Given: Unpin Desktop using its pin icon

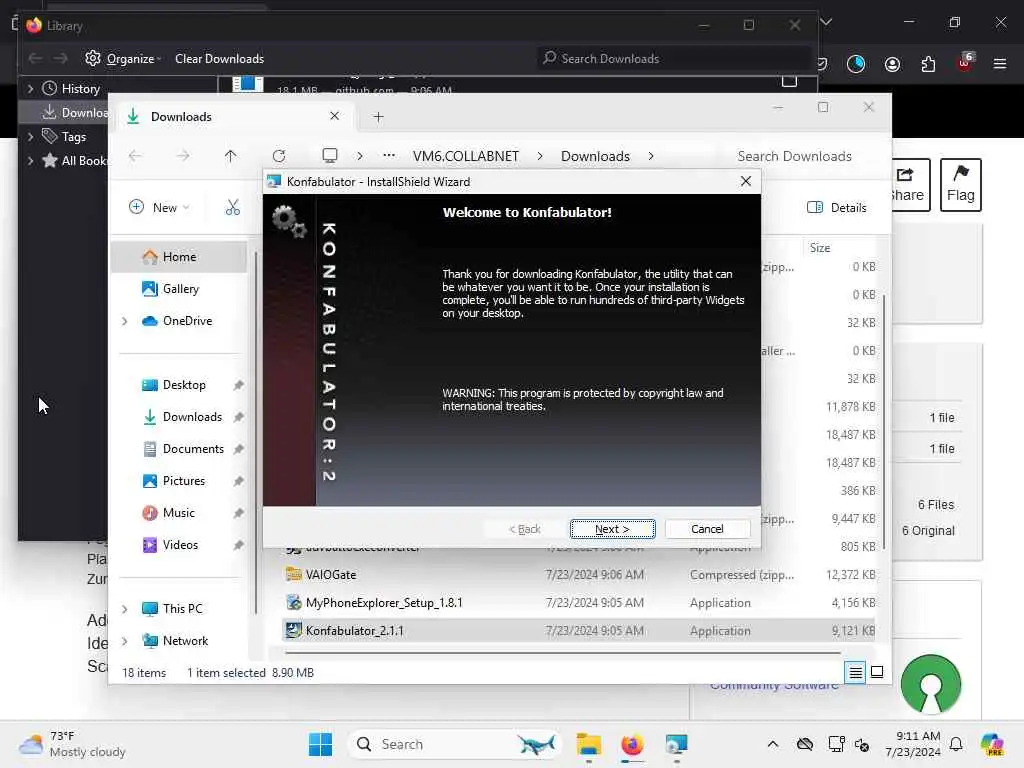Looking at the screenshot, I should [238, 385].
